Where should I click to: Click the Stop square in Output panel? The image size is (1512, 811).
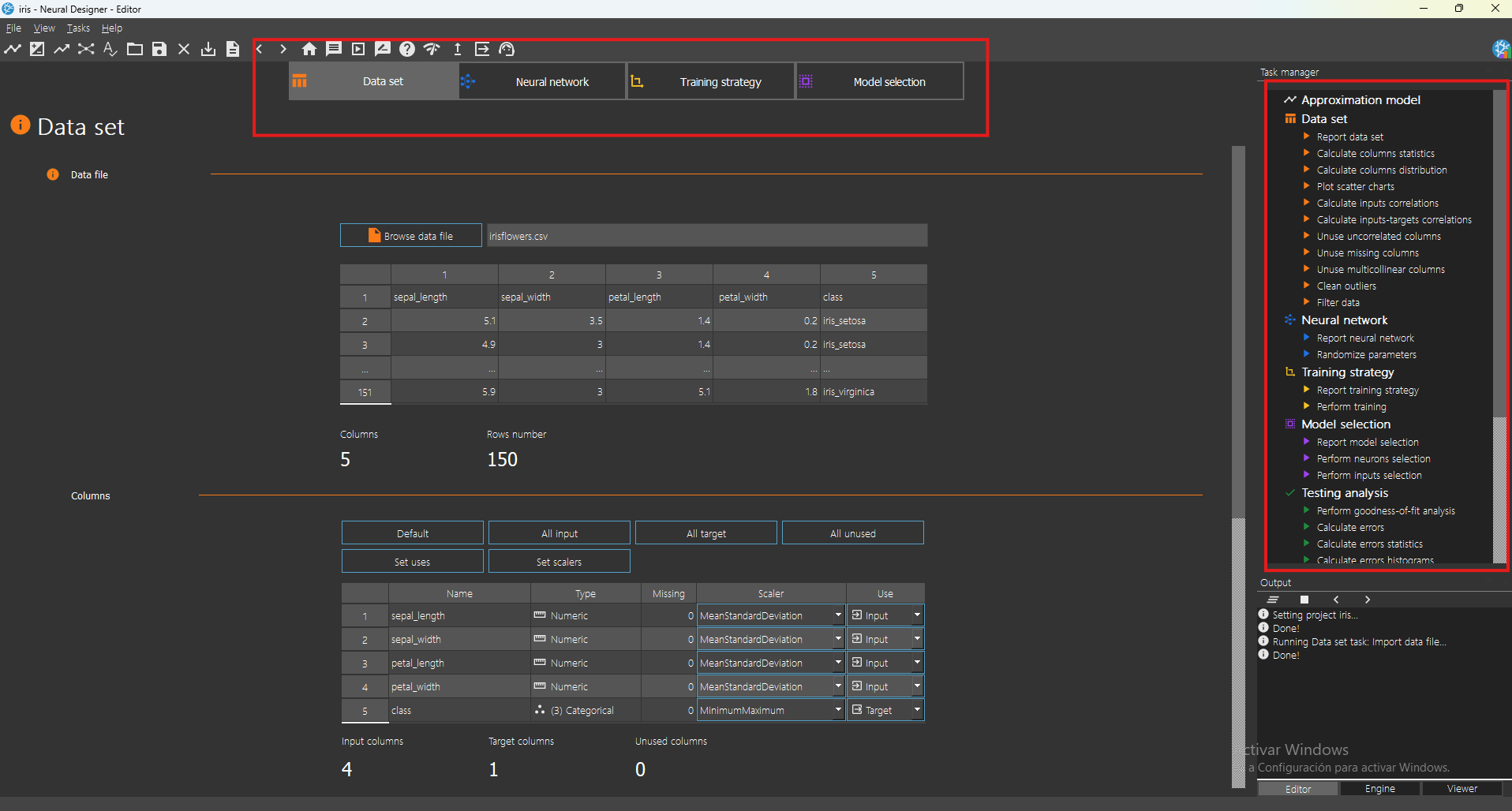tap(1304, 600)
